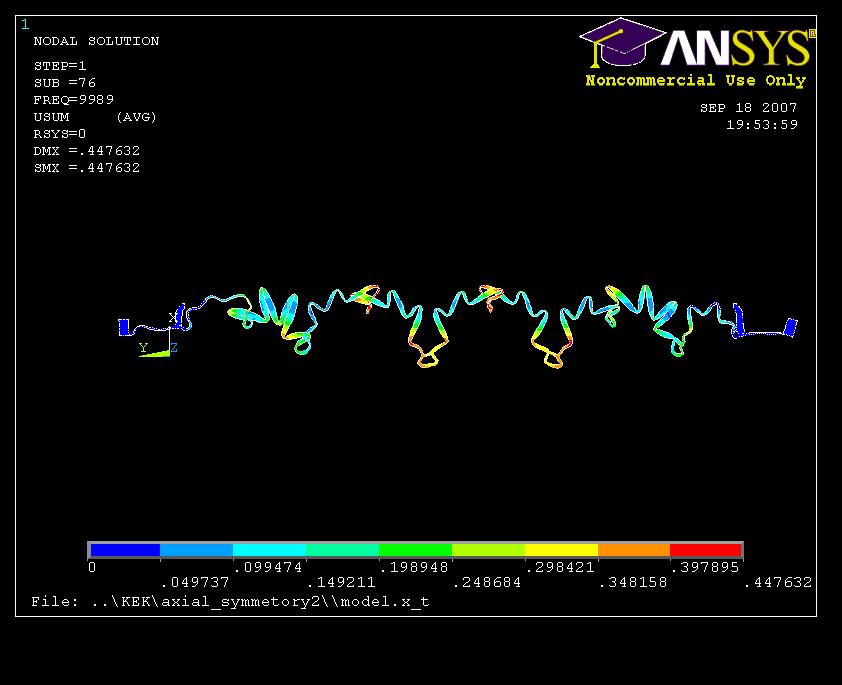Click the USUM label text

coord(52,116)
